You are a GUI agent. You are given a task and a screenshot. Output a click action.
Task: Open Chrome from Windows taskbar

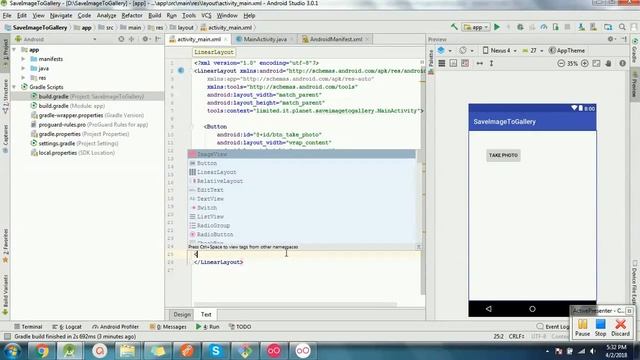coord(41,351)
